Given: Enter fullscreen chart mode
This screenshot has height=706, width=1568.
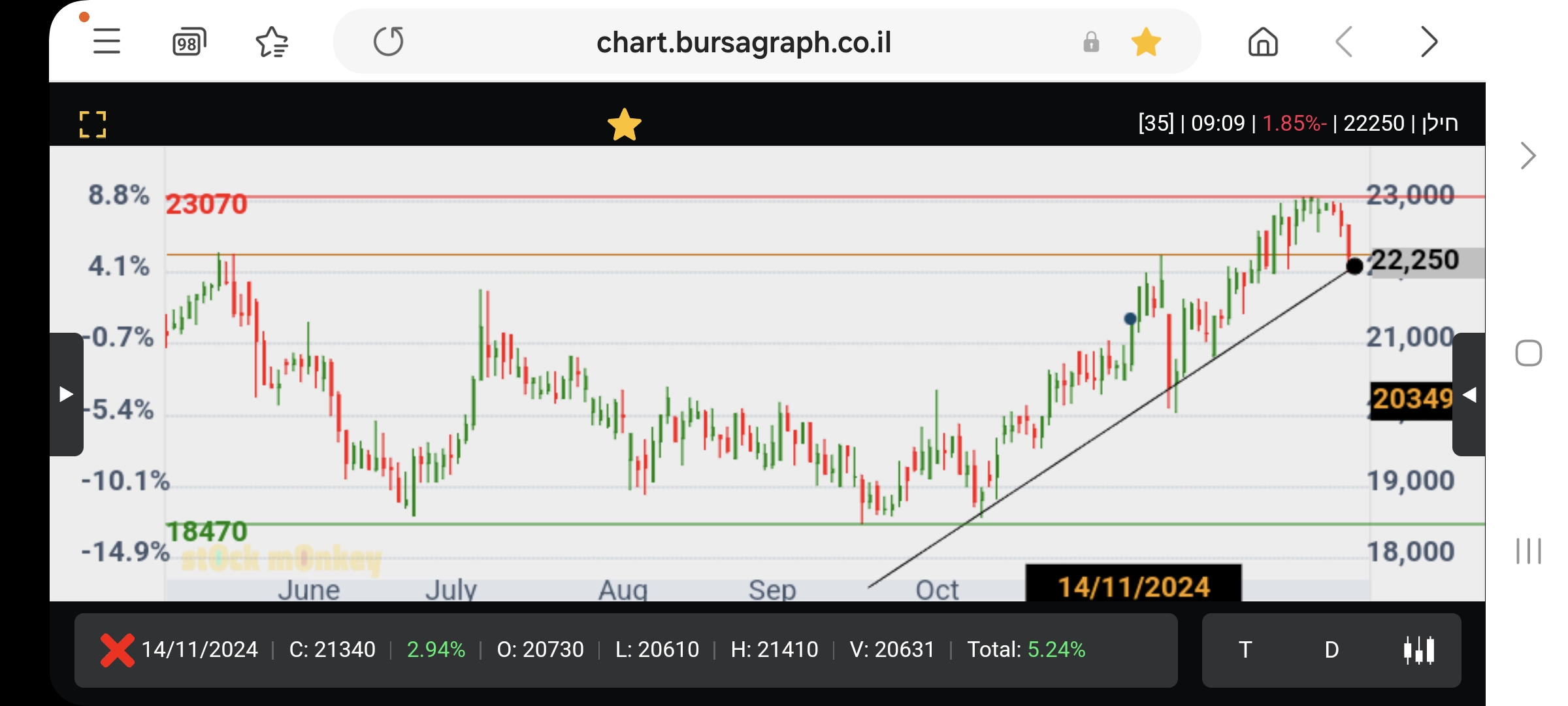Looking at the screenshot, I should click(93, 124).
